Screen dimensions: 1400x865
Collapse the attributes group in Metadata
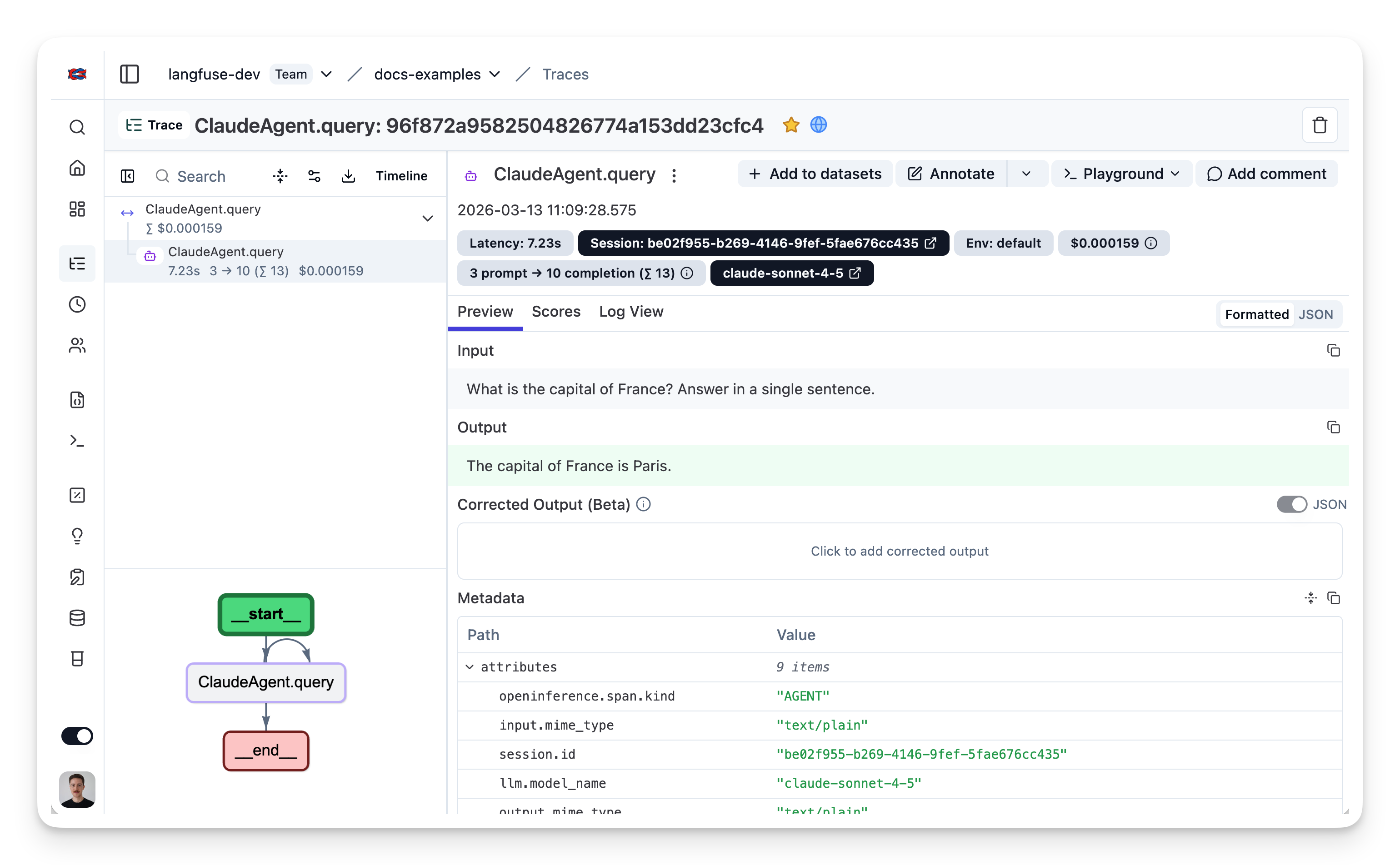470,666
